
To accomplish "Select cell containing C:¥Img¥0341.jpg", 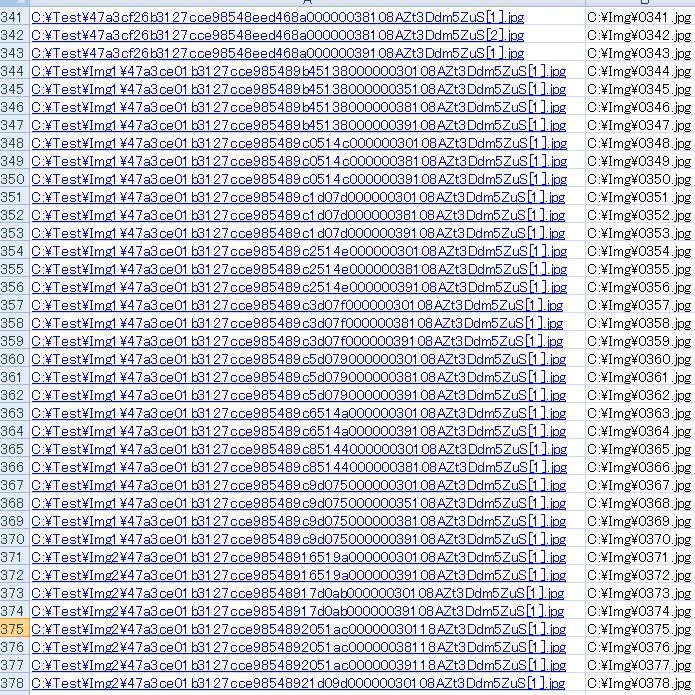I will pyautogui.click(x=640, y=17).
